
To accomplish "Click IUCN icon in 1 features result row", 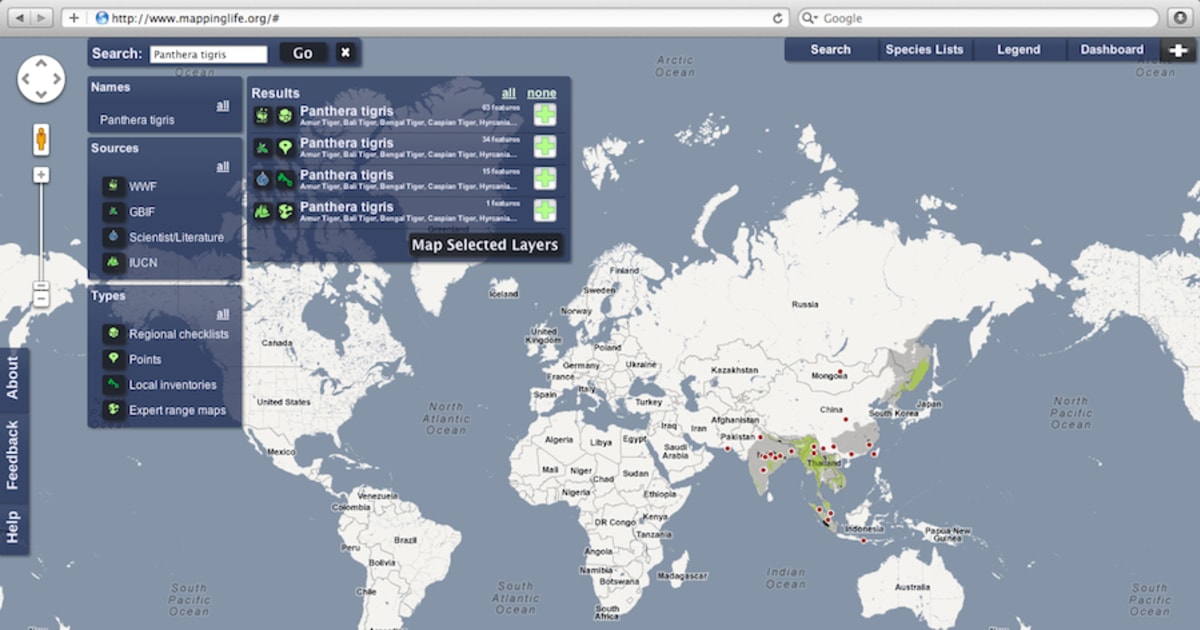I will tap(263, 212).
